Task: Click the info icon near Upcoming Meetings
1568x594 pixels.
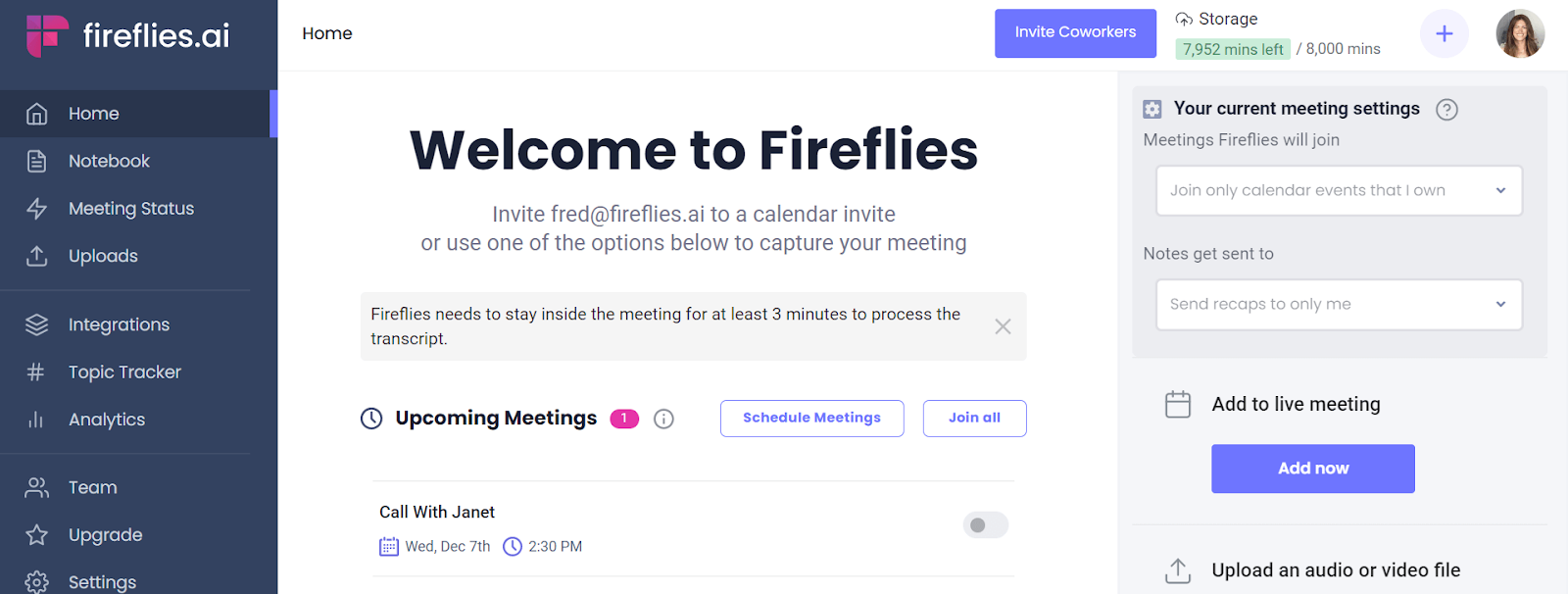Action: 663,420
